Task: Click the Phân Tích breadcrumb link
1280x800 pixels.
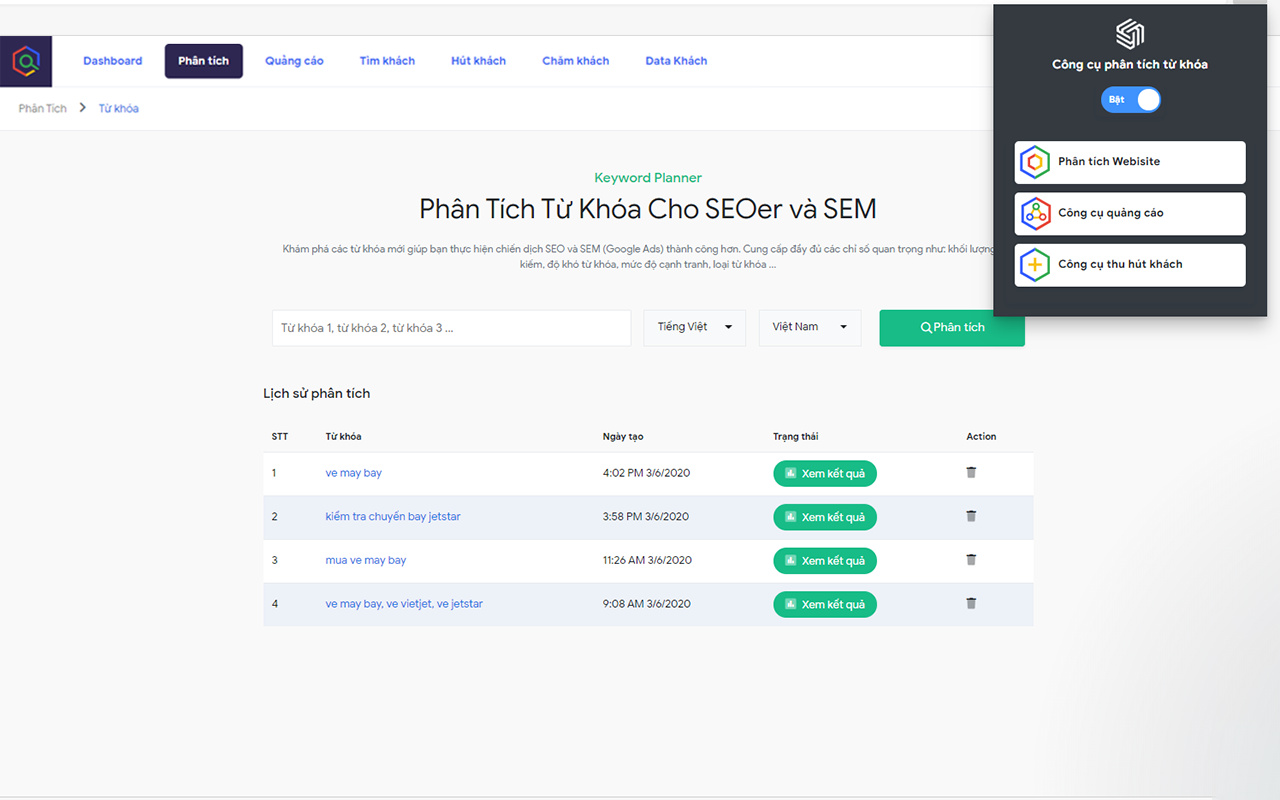Action: click(42, 108)
